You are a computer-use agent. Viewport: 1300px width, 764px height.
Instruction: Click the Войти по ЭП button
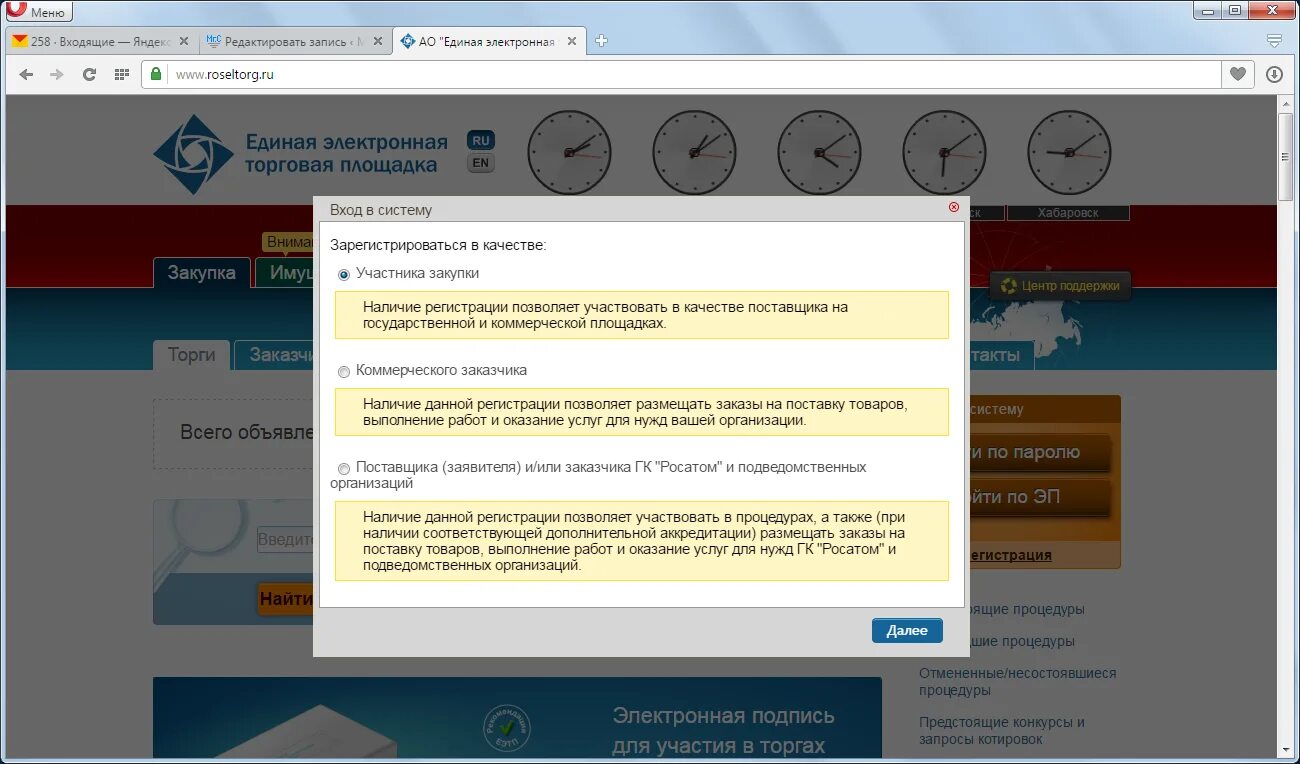(1040, 497)
